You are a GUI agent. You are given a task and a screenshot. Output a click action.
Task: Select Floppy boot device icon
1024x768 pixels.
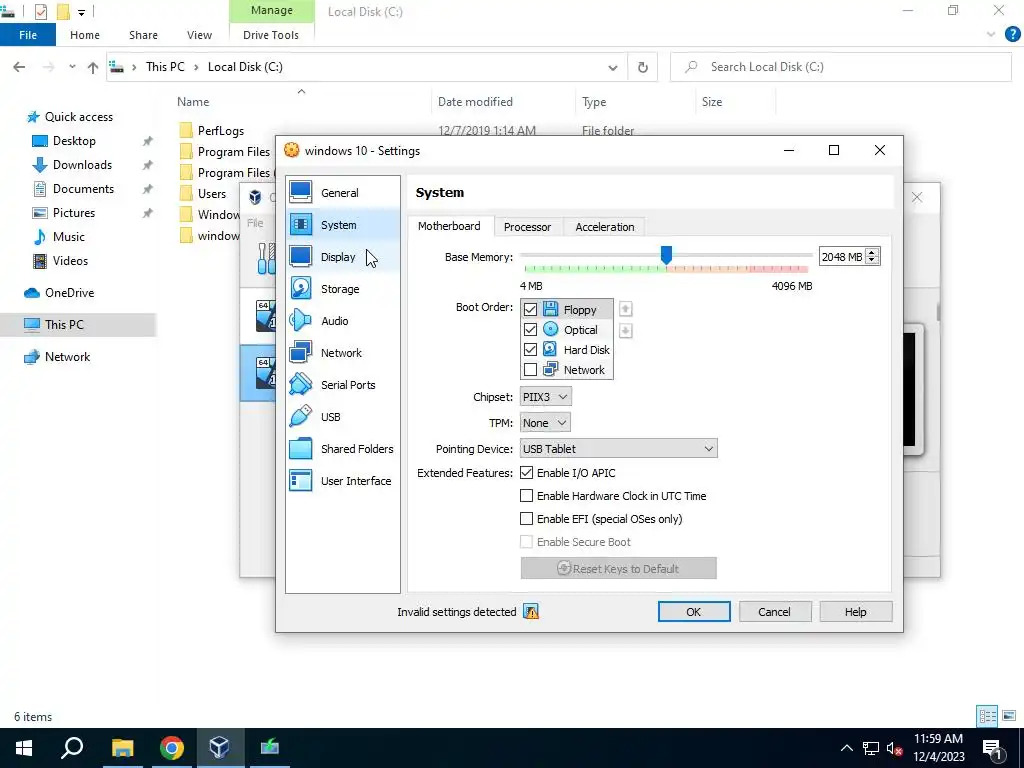click(551, 309)
